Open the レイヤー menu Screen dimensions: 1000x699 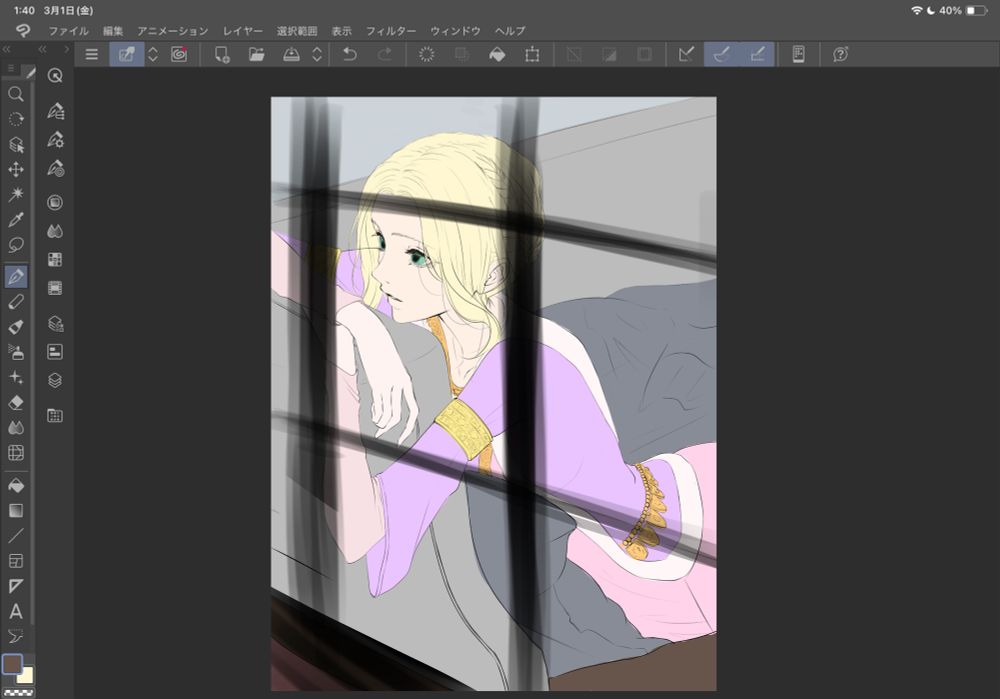point(242,31)
